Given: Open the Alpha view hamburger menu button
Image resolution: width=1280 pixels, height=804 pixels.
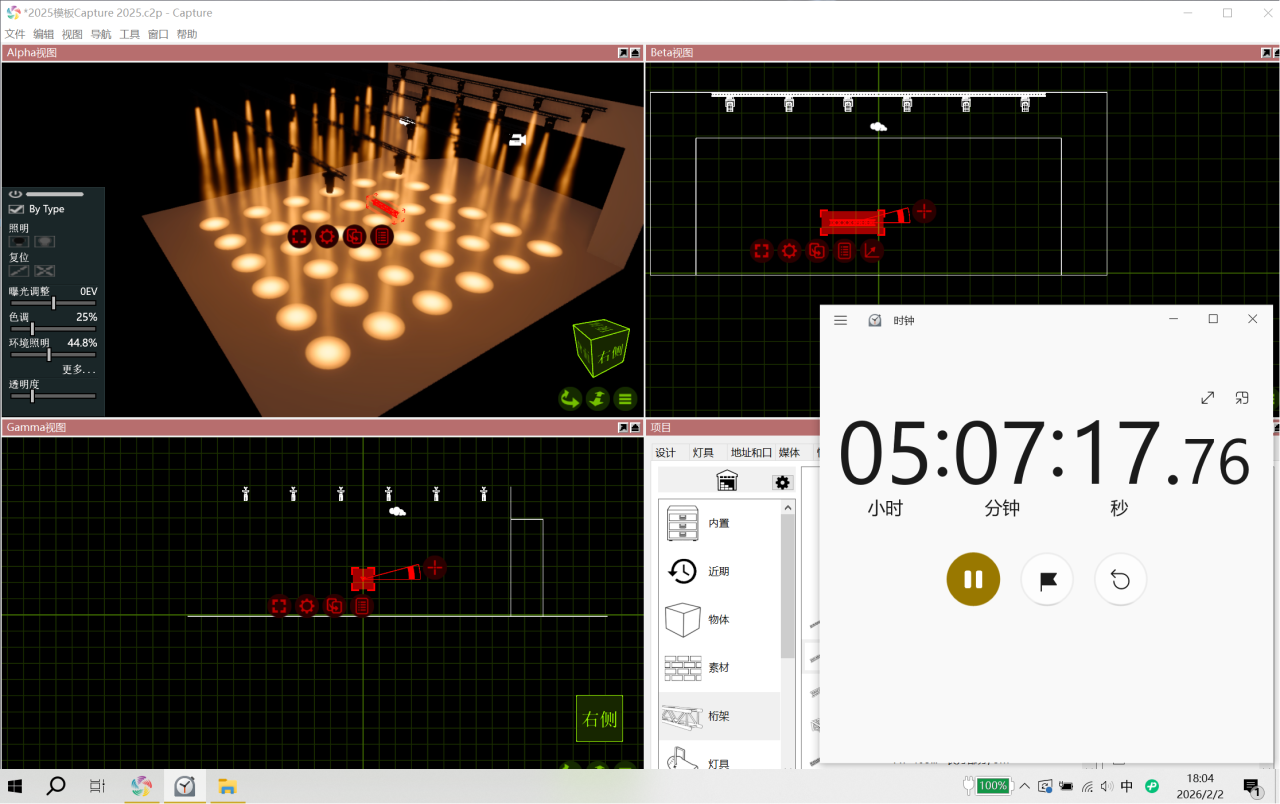Looking at the screenshot, I should (x=625, y=399).
